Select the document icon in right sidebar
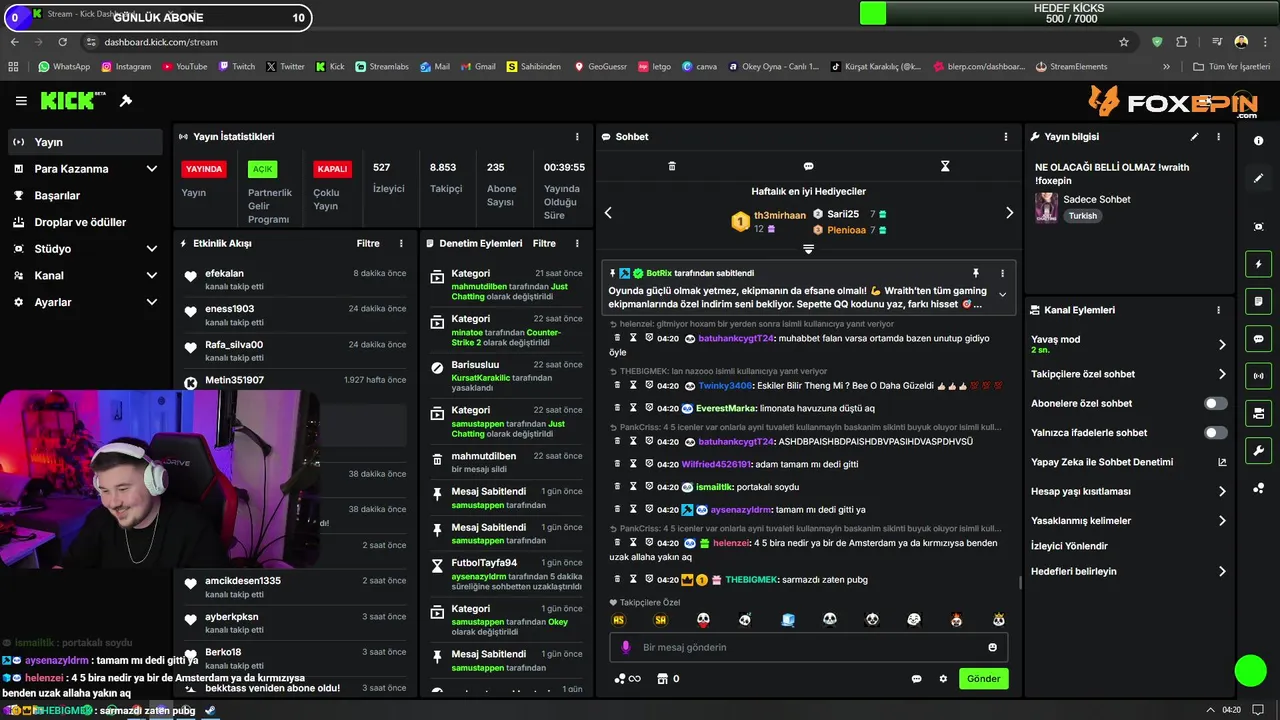 [x=1258, y=301]
